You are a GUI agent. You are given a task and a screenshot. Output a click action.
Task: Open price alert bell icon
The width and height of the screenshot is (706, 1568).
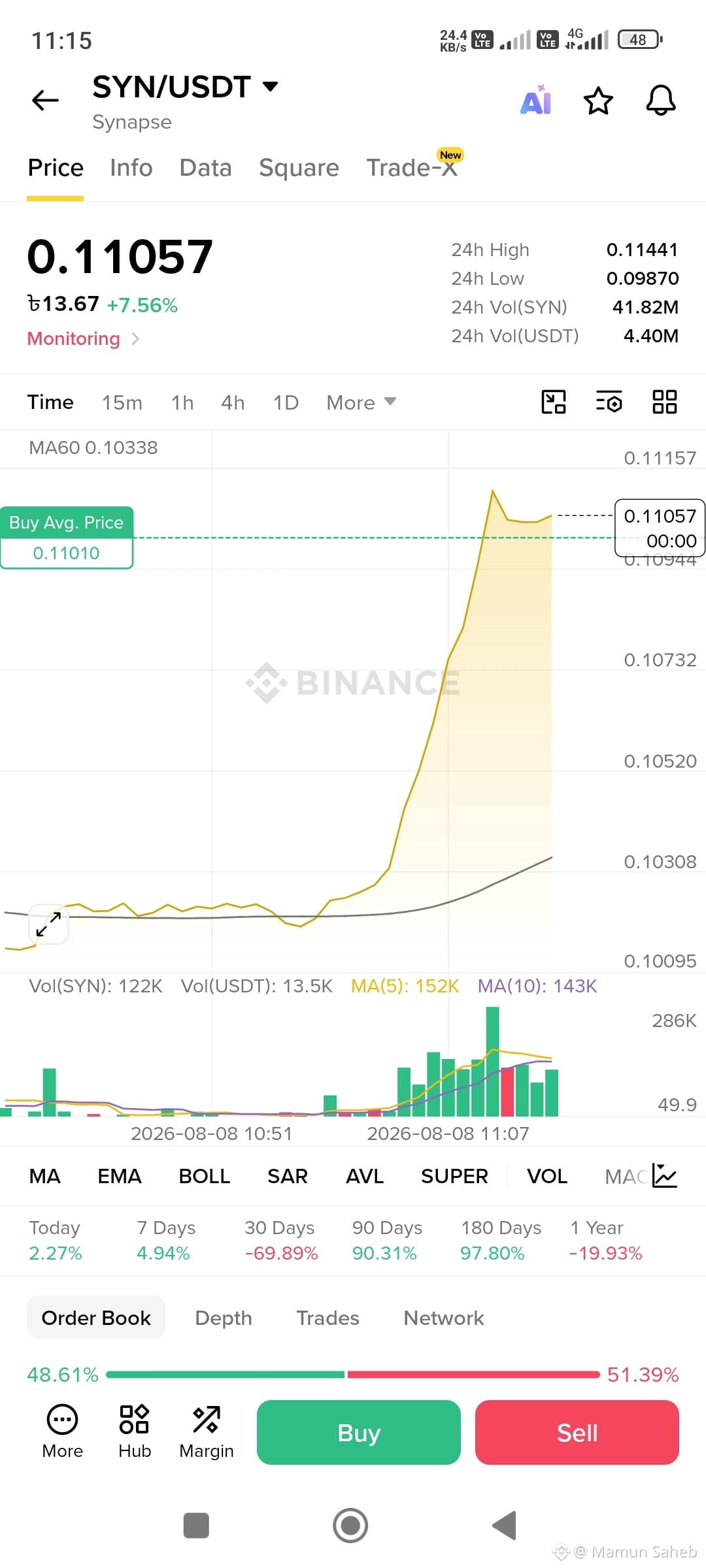tap(661, 101)
